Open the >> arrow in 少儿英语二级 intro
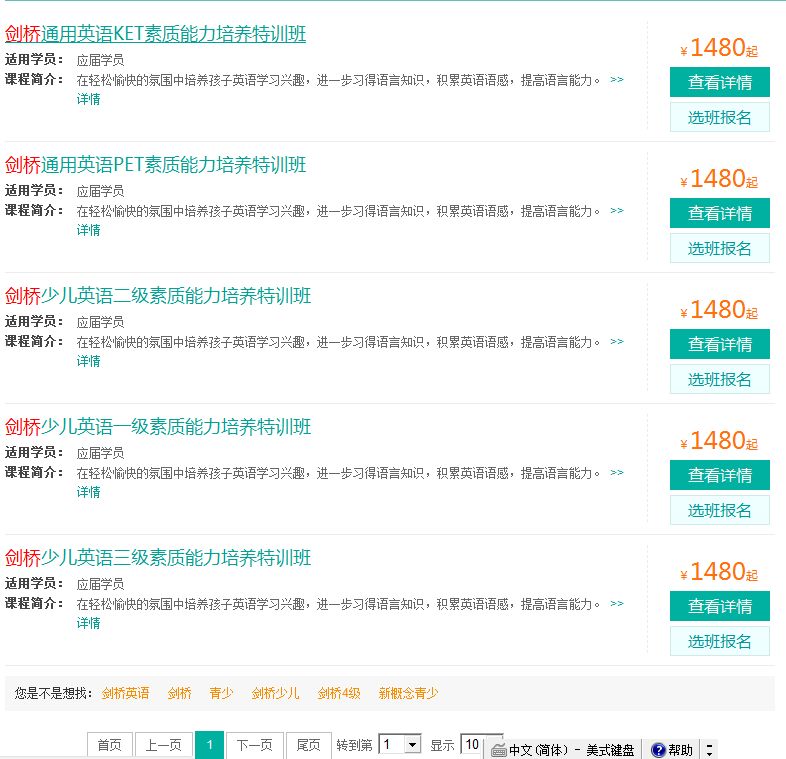This screenshot has height=759, width=786. coord(617,341)
